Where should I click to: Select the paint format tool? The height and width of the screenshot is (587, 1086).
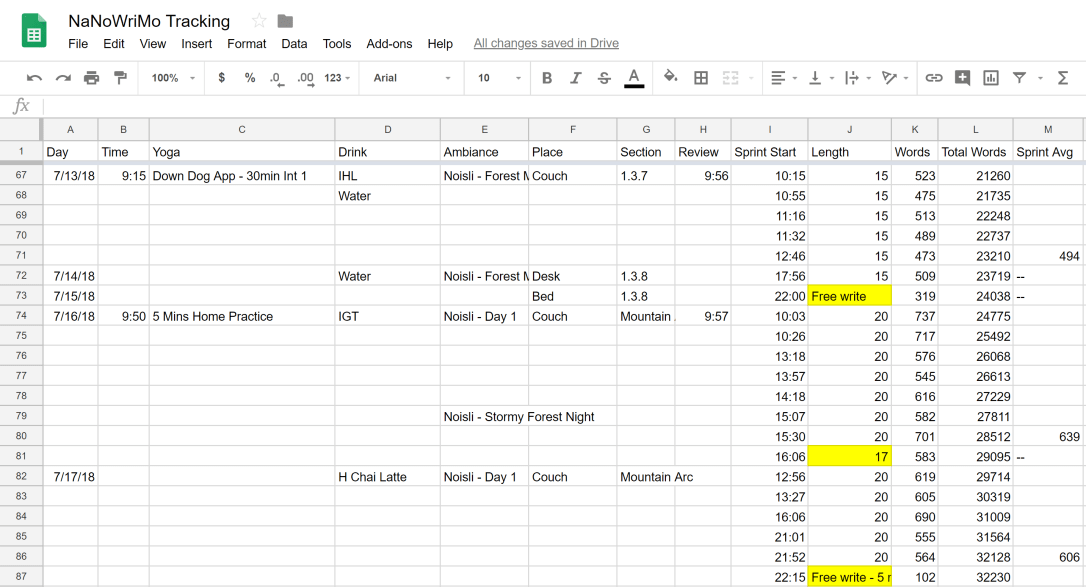tap(121, 78)
